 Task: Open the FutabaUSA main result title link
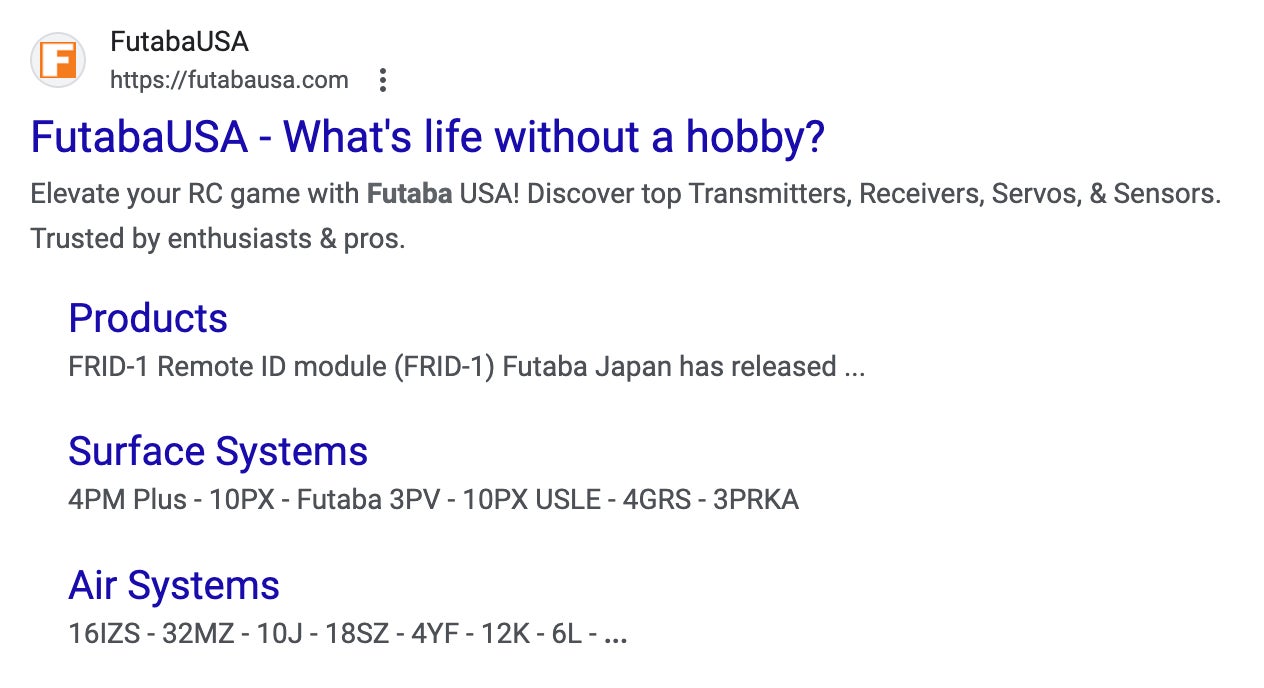point(427,137)
